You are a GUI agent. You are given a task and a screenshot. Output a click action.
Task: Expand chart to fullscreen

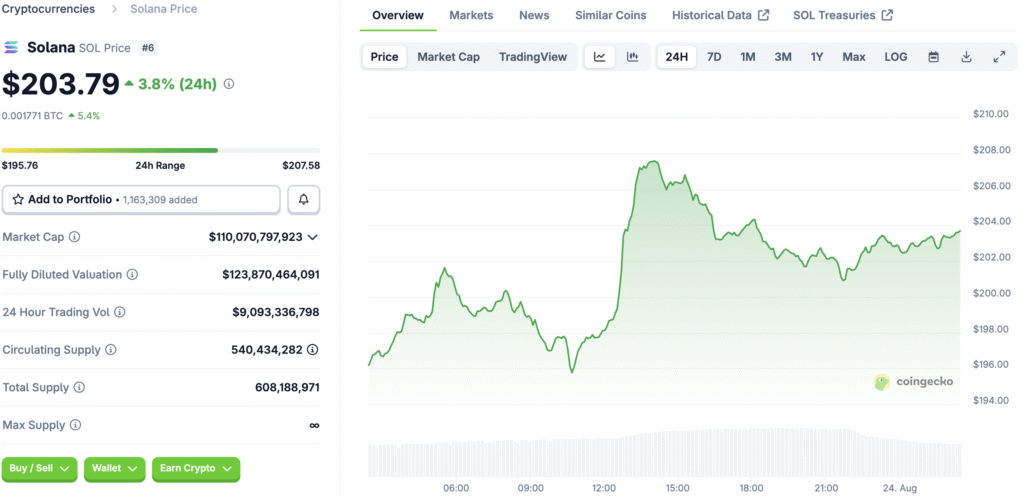tap(999, 57)
